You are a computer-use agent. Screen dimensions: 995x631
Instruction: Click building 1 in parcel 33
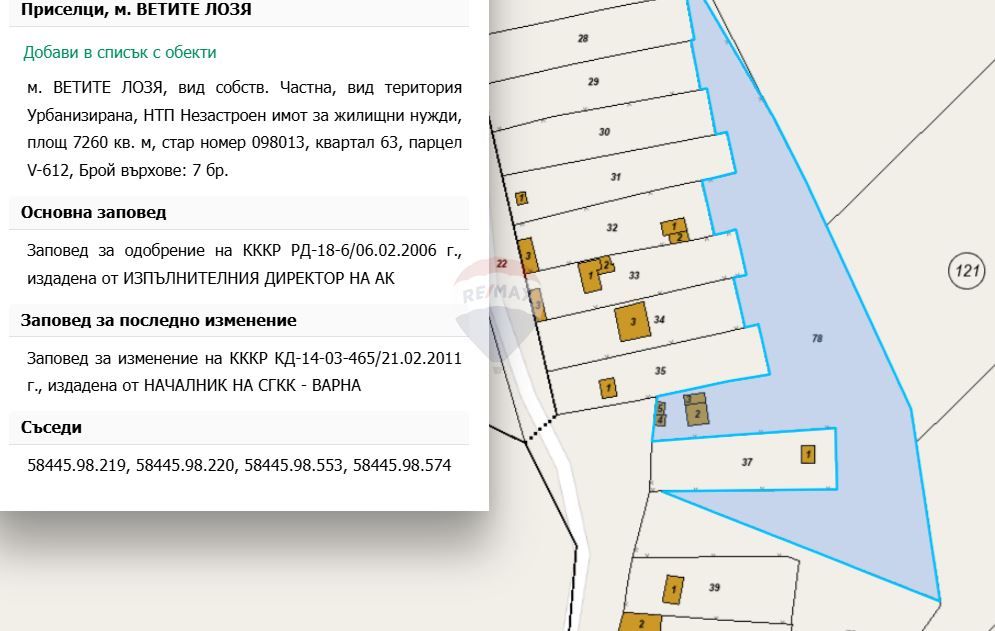point(590,276)
